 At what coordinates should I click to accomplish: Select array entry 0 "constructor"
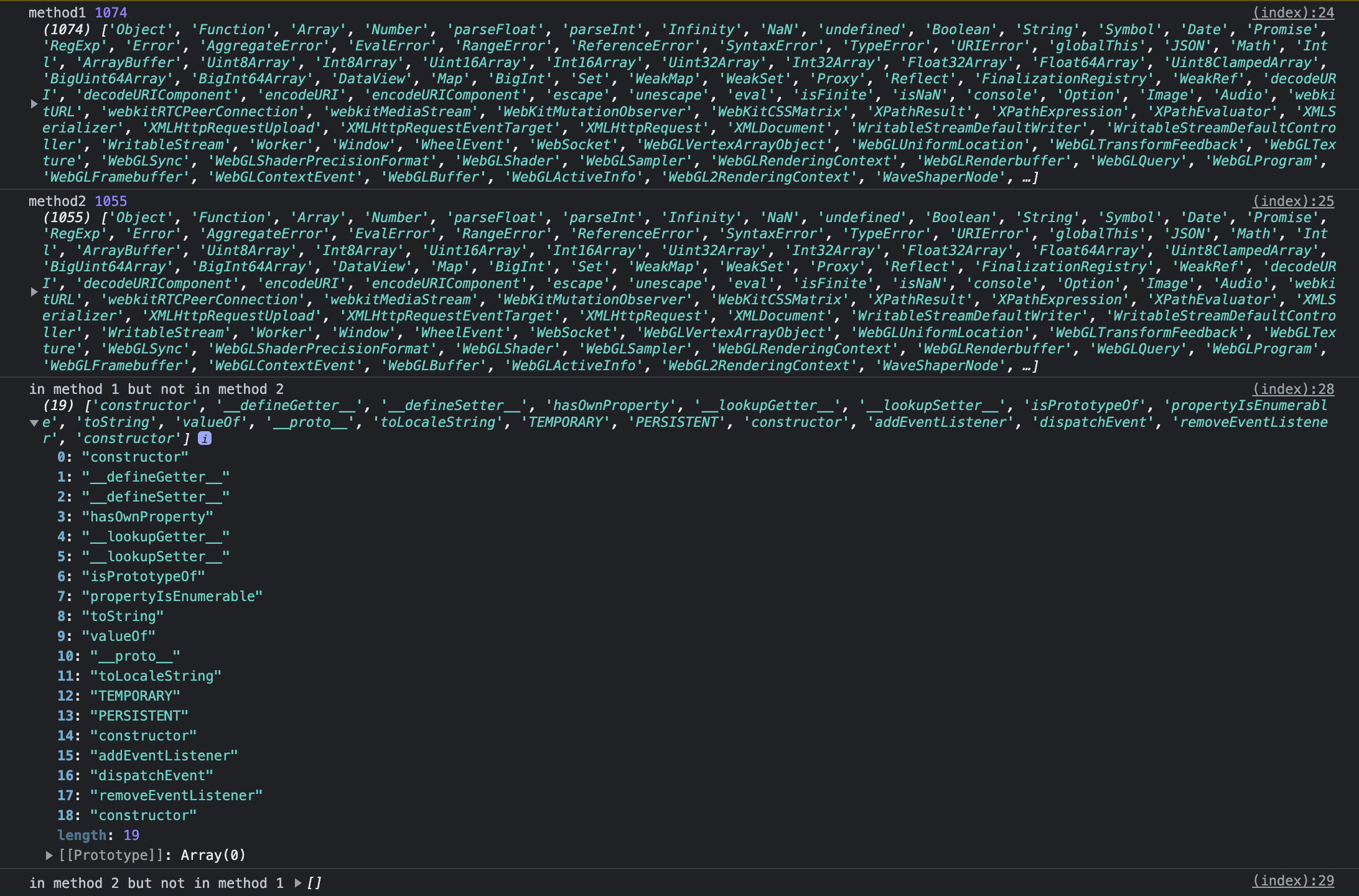(x=134, y=457)
